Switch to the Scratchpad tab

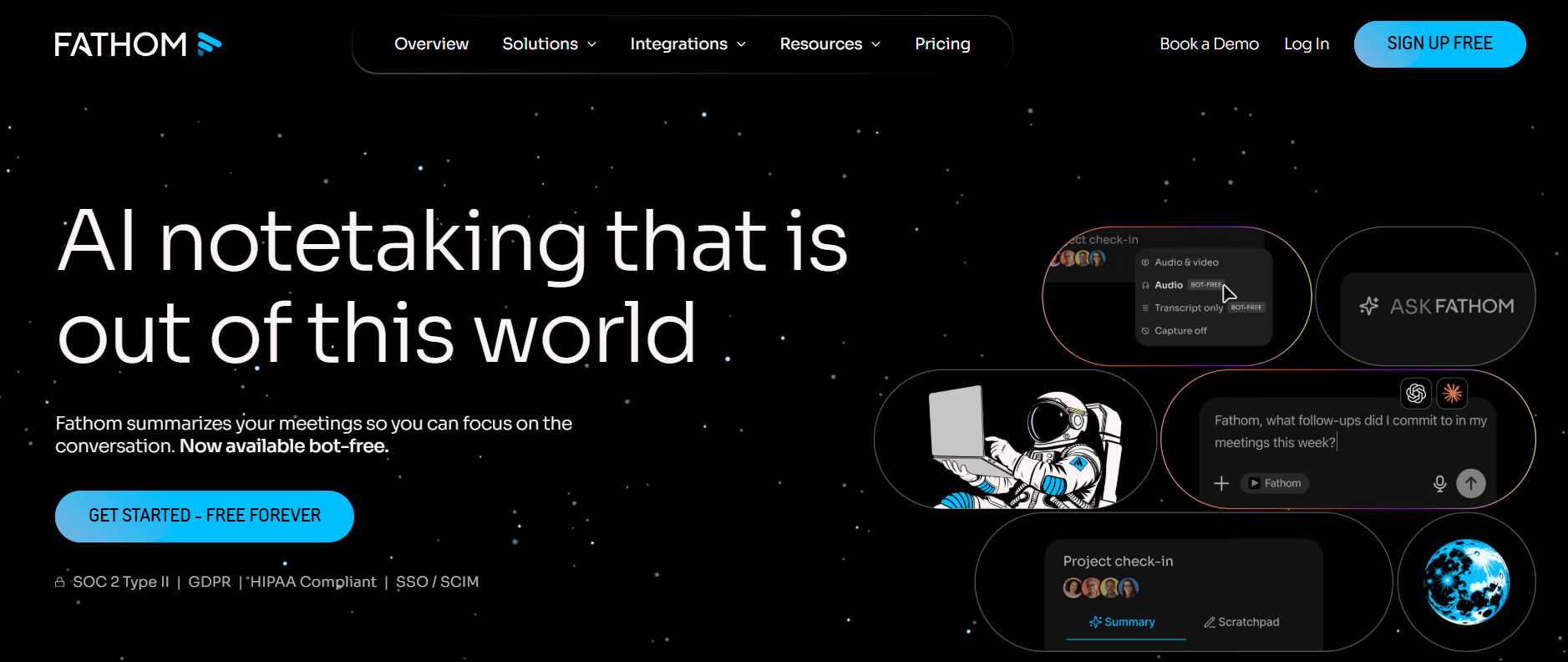1241,622
